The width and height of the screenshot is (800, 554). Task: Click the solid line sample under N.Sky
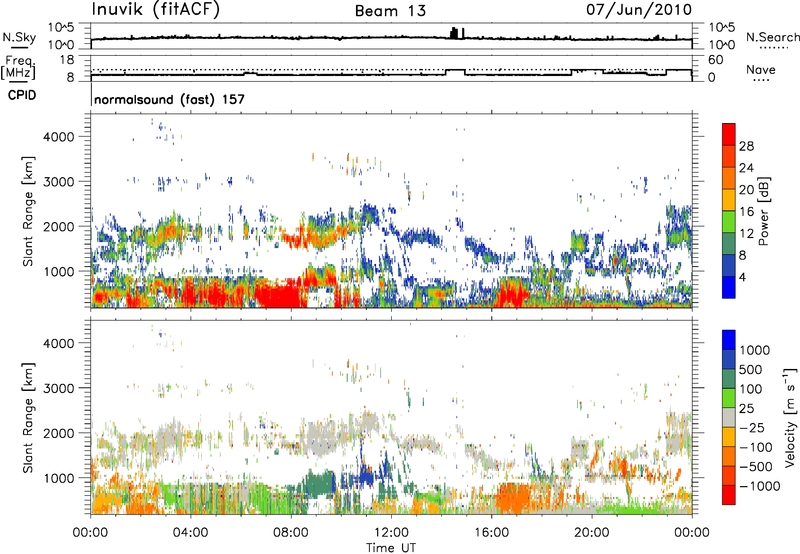click(19, 47)
